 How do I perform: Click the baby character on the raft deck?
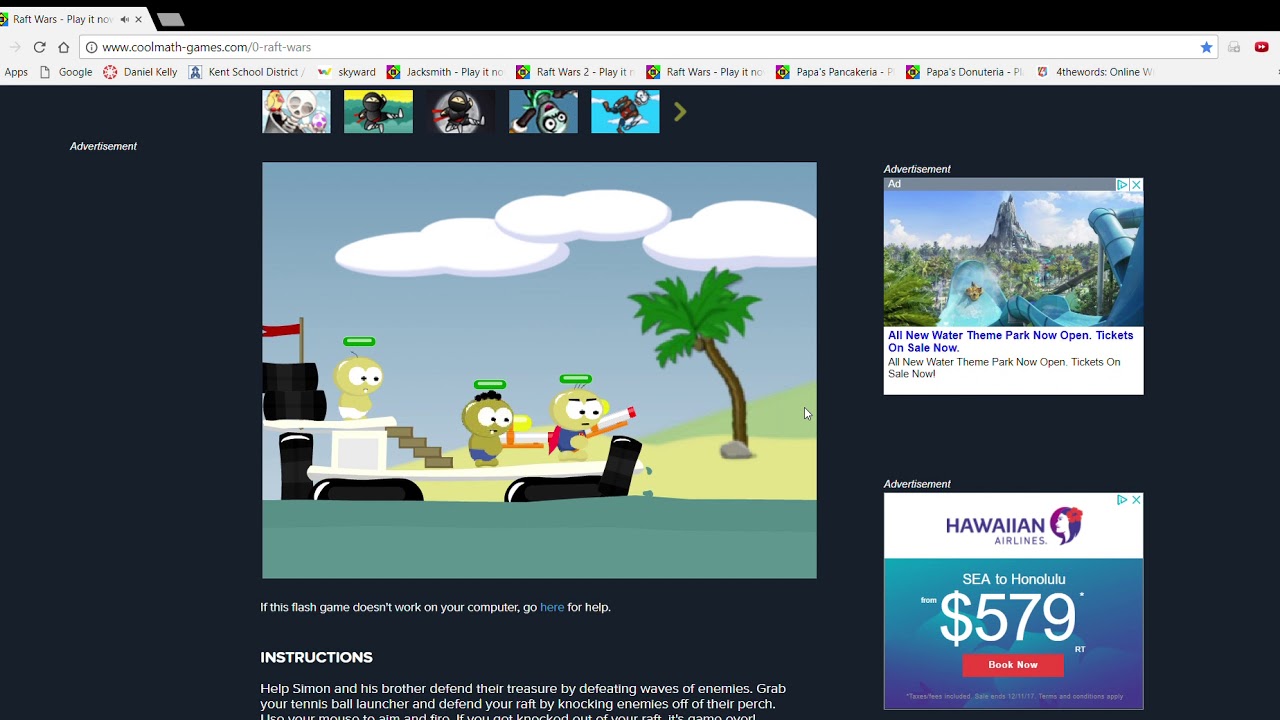pos(357,387)
